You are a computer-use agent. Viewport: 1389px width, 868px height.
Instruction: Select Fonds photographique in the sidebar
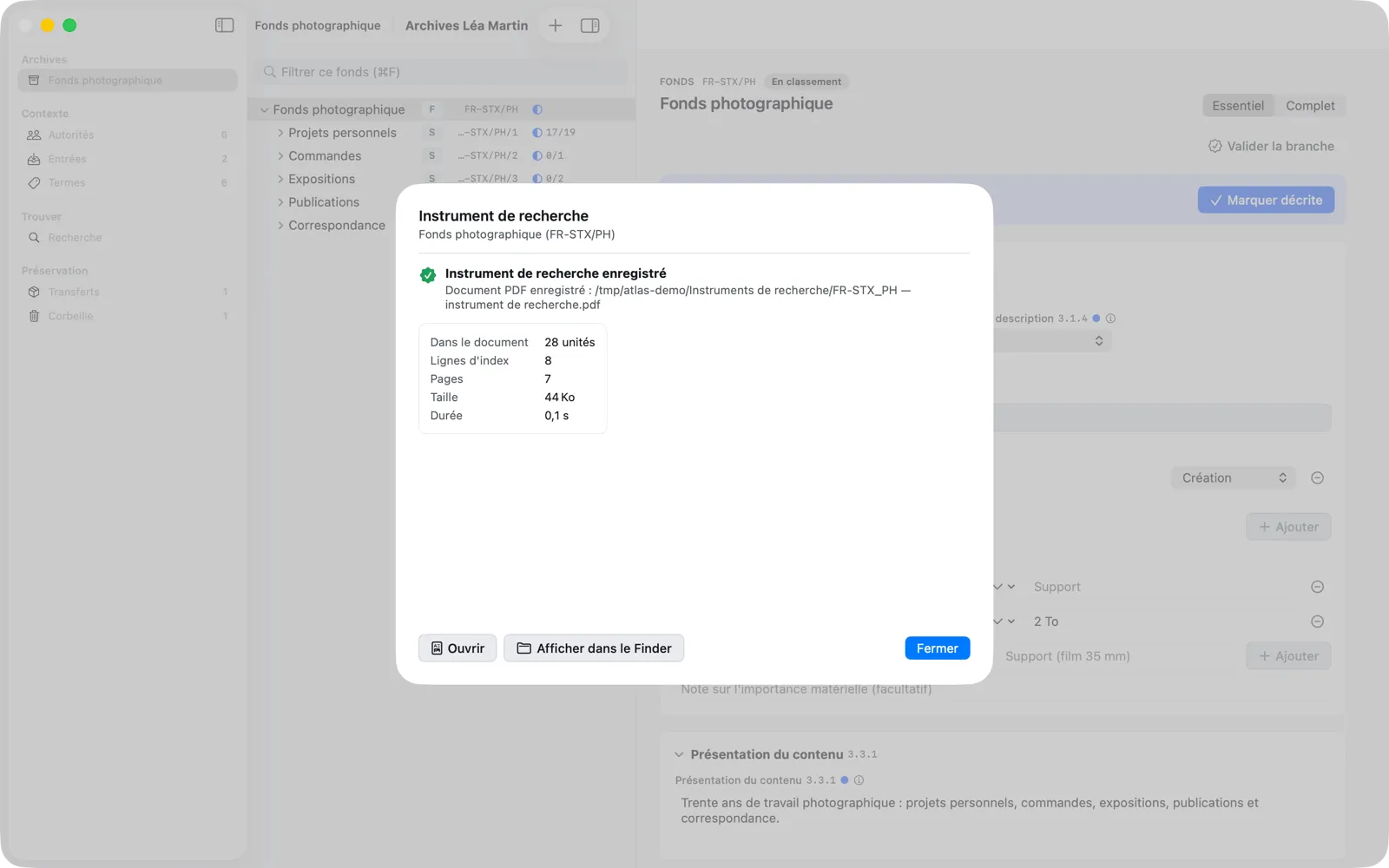(127, 80)
